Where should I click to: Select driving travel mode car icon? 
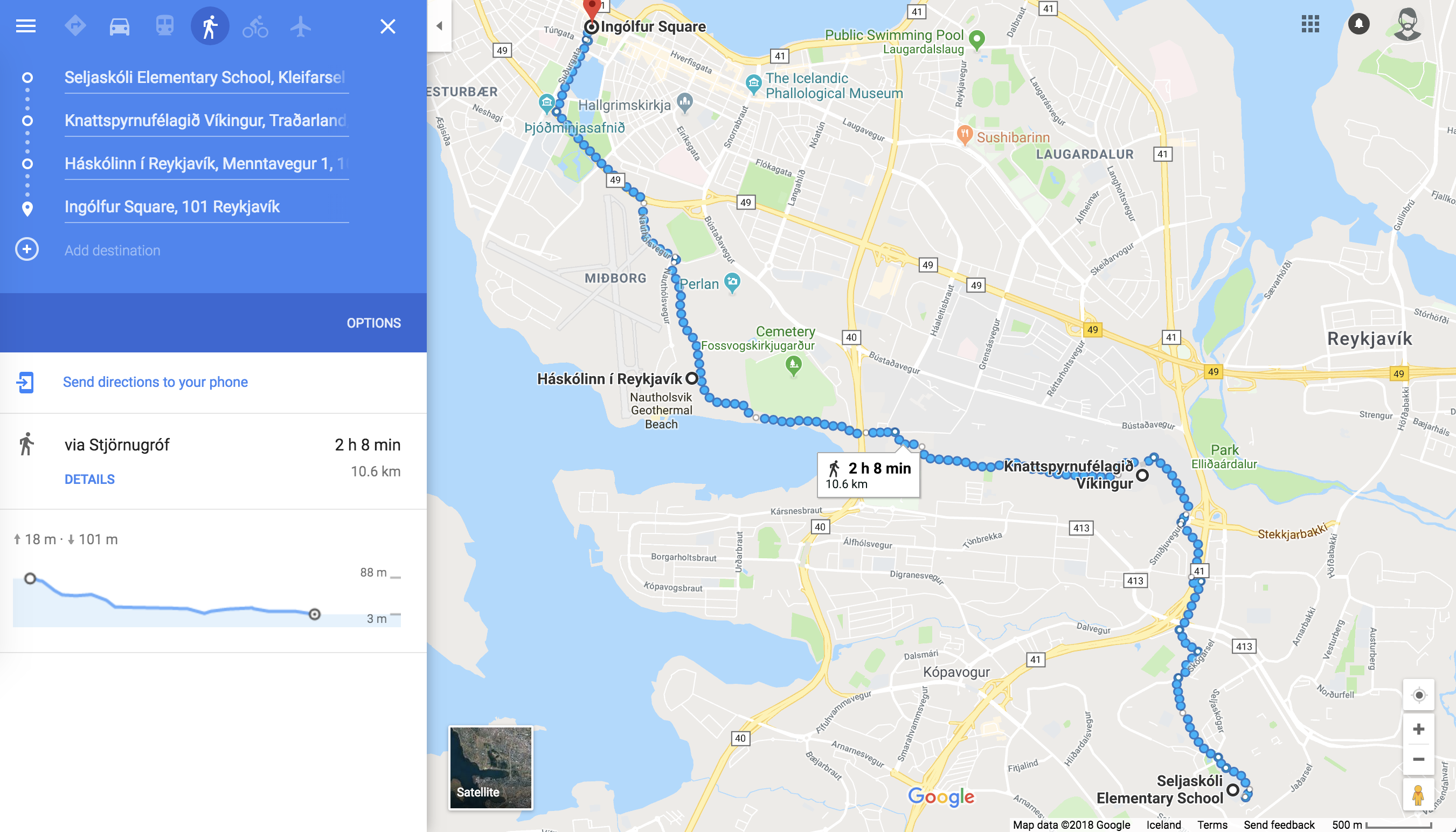coord(120,26)
